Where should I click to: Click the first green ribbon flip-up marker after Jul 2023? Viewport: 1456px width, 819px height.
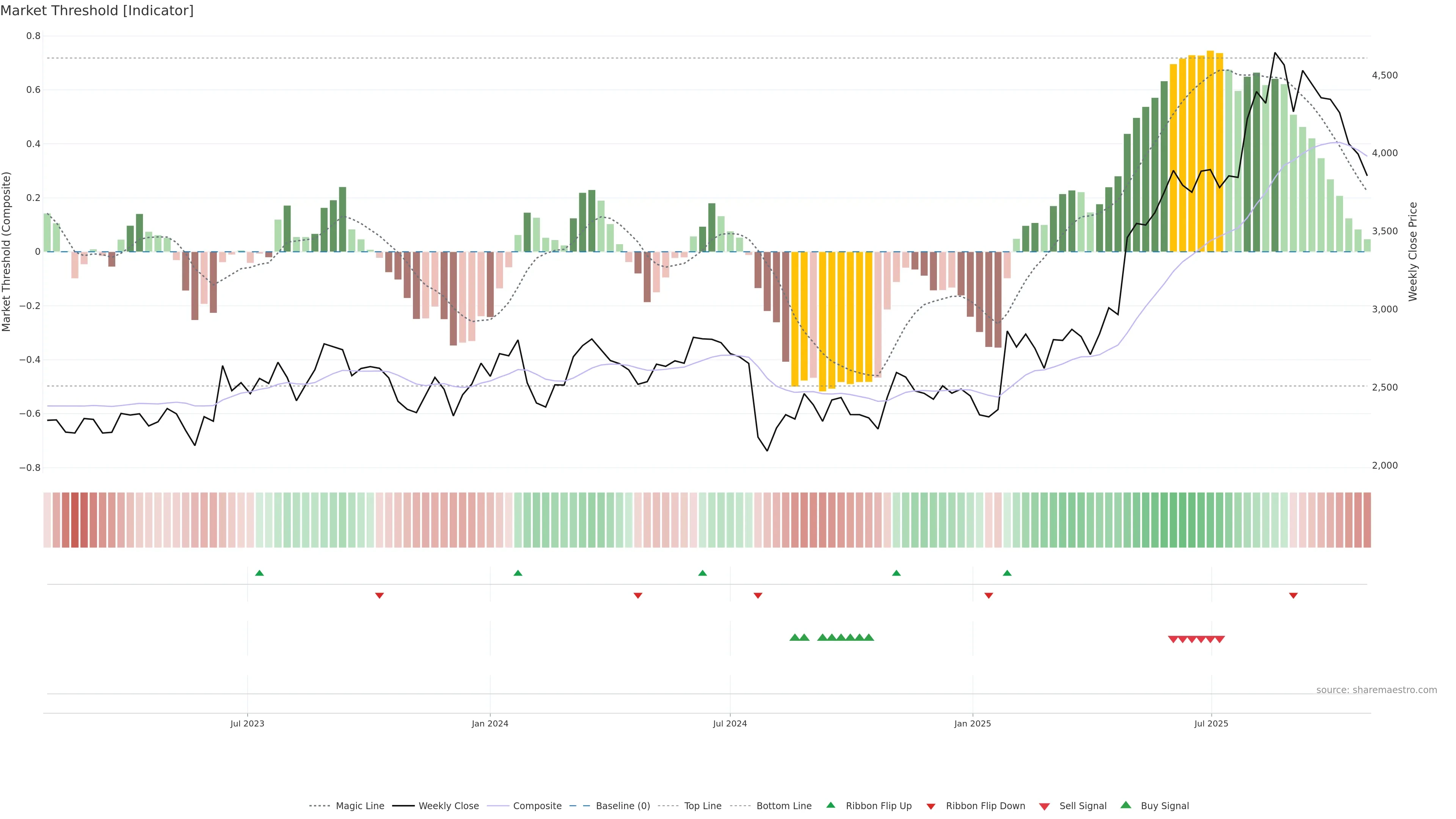259,573
